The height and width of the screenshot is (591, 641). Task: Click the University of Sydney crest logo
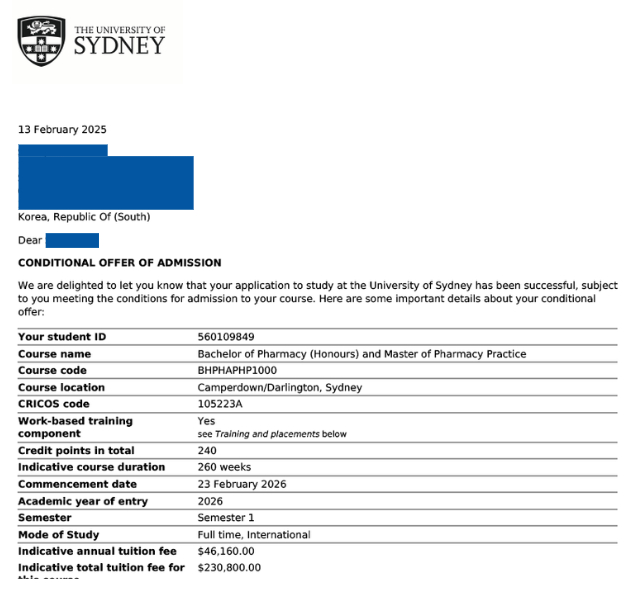pos(41,41)
